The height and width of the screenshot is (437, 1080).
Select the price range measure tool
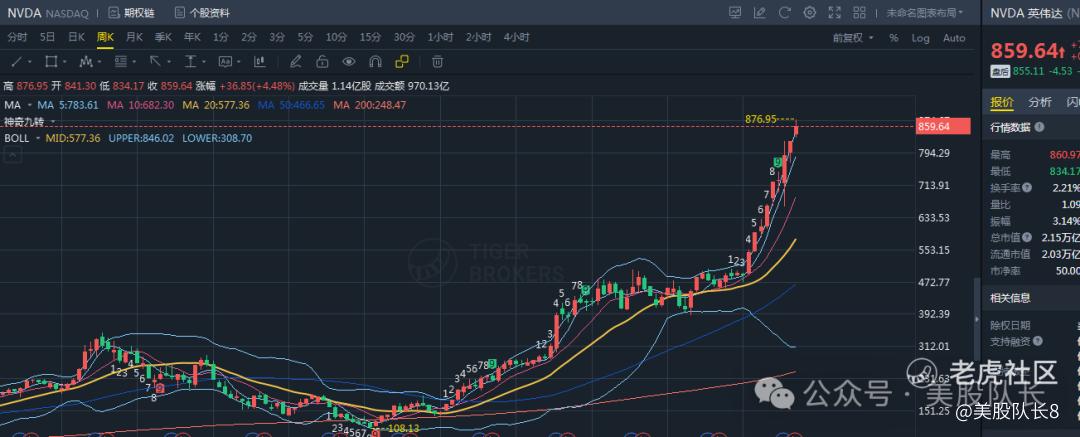(x=190, y=62)
